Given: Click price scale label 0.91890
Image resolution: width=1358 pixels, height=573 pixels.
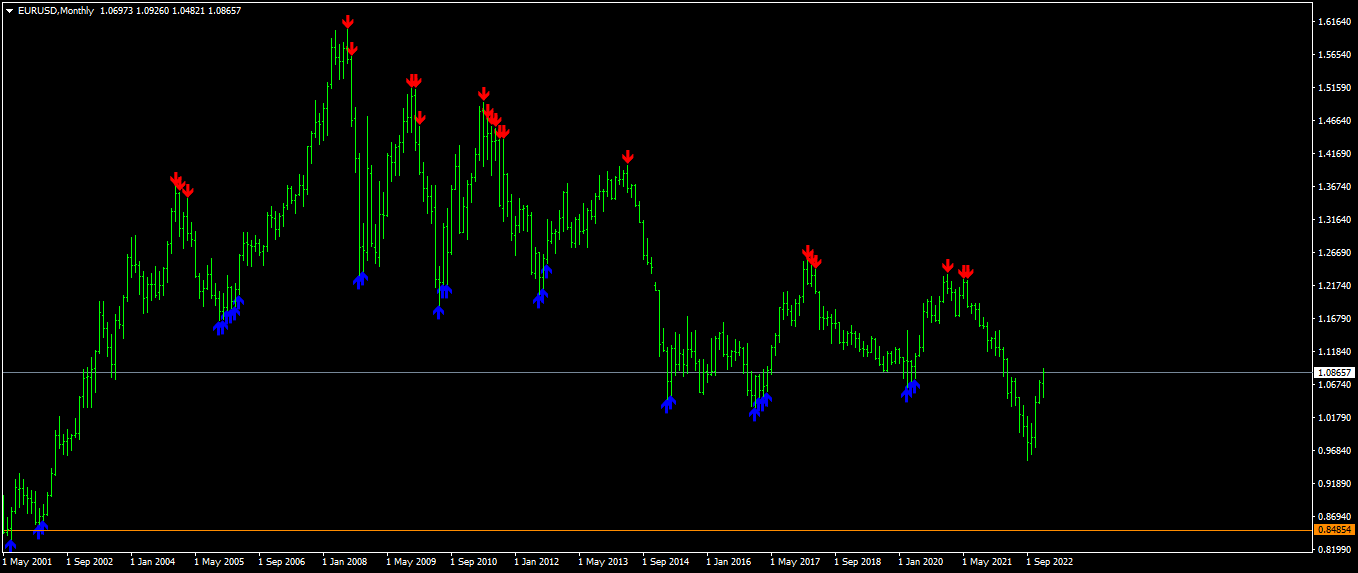Looking at the screenshot, I should 1335,484.
